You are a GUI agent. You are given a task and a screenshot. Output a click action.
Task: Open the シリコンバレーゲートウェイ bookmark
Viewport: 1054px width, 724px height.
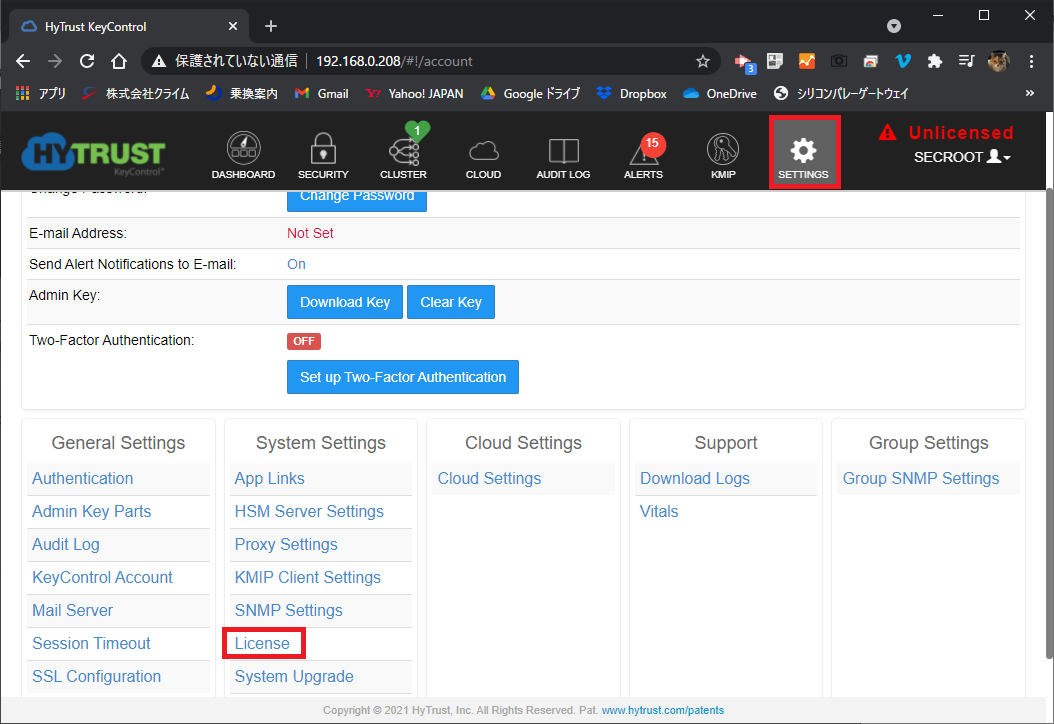841,93
